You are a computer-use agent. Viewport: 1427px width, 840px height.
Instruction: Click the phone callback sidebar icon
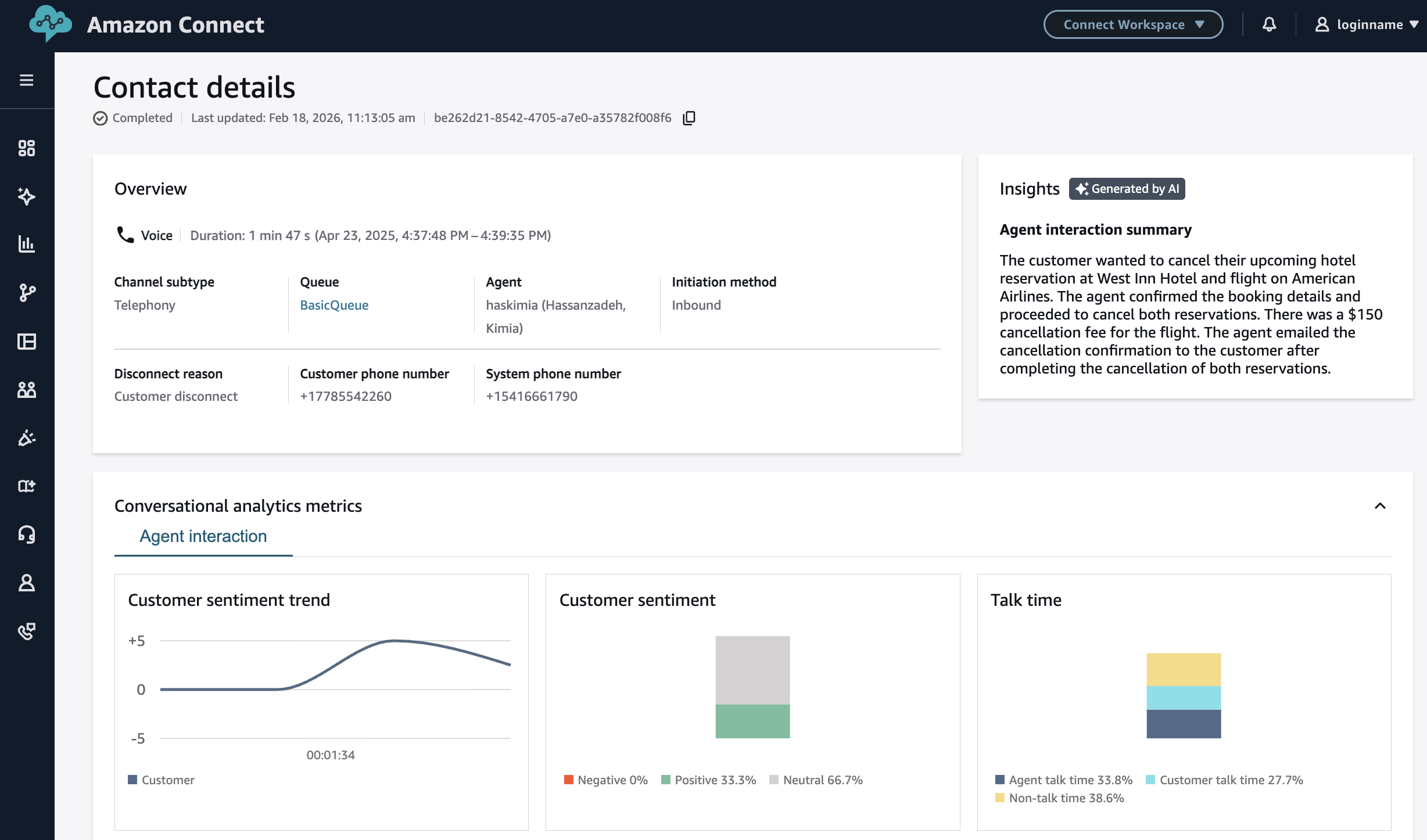click(27, 631)
